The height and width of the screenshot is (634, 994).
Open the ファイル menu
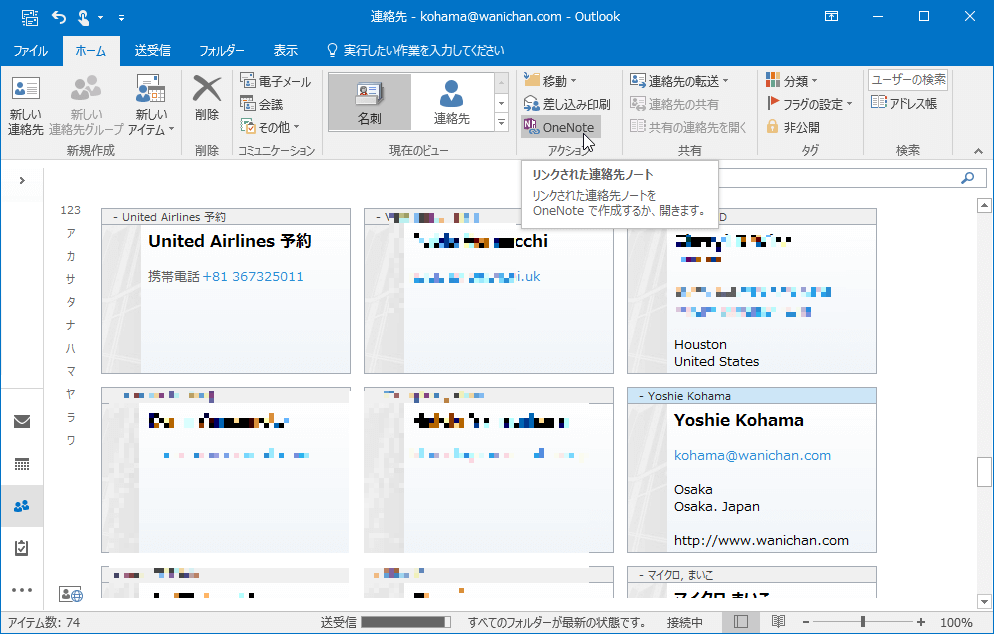pos(30,48)
